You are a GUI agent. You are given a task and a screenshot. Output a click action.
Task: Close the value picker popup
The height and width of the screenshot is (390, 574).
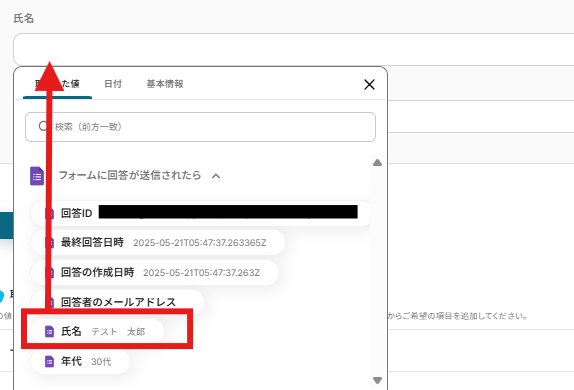point(369,85)
